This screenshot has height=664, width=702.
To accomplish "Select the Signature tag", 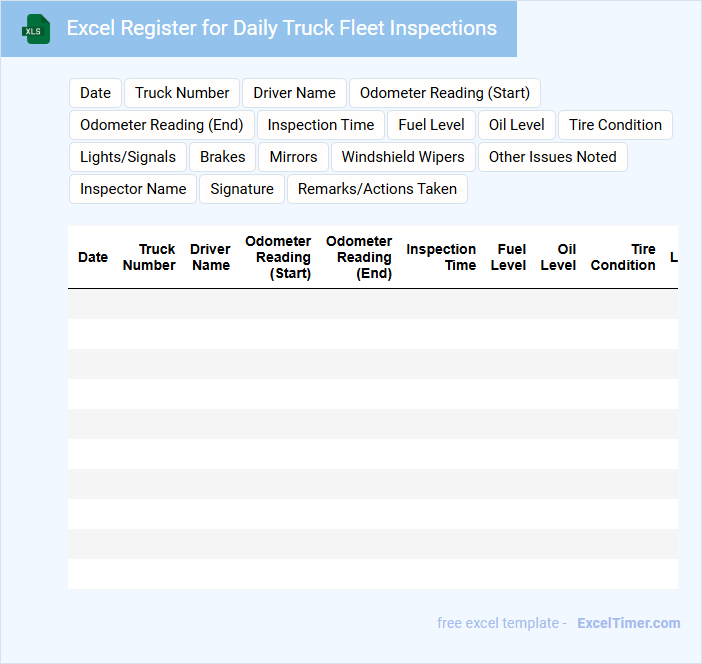I will [x=242, y=189].
